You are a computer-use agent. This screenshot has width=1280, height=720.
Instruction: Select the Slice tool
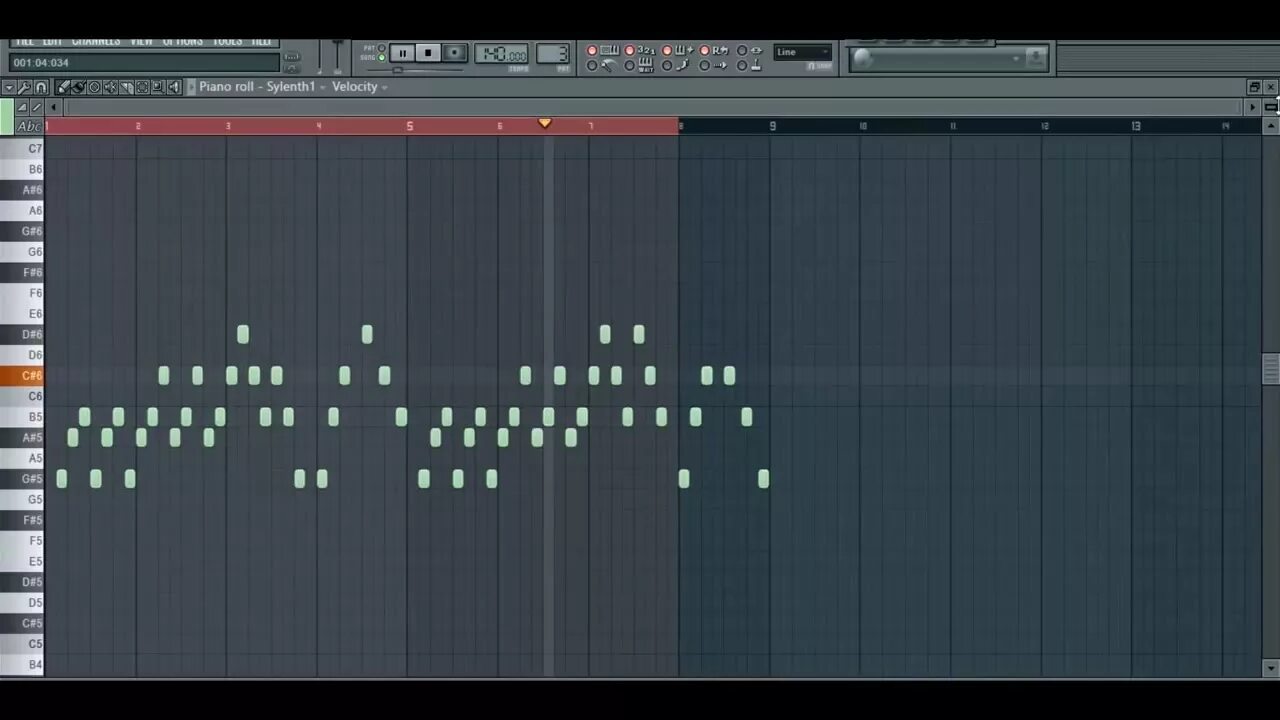126,87
